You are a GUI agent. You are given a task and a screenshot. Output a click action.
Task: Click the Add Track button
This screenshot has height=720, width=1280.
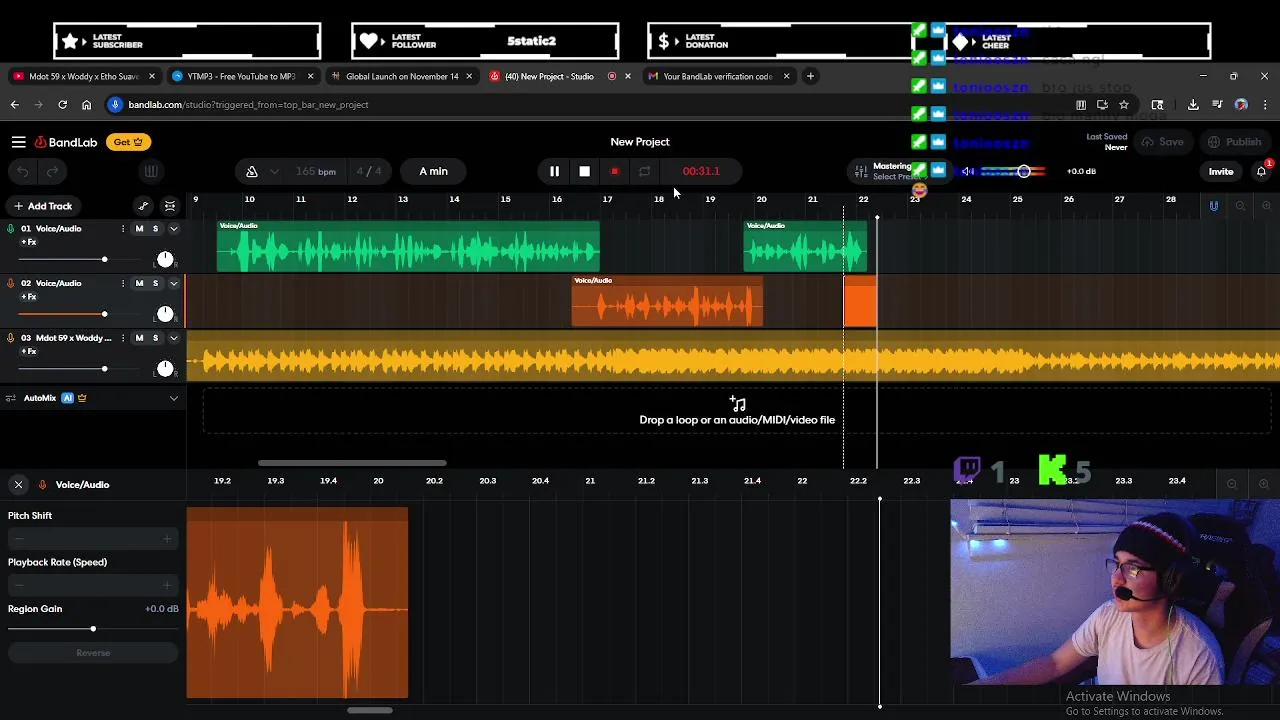(x=43, y=206)
